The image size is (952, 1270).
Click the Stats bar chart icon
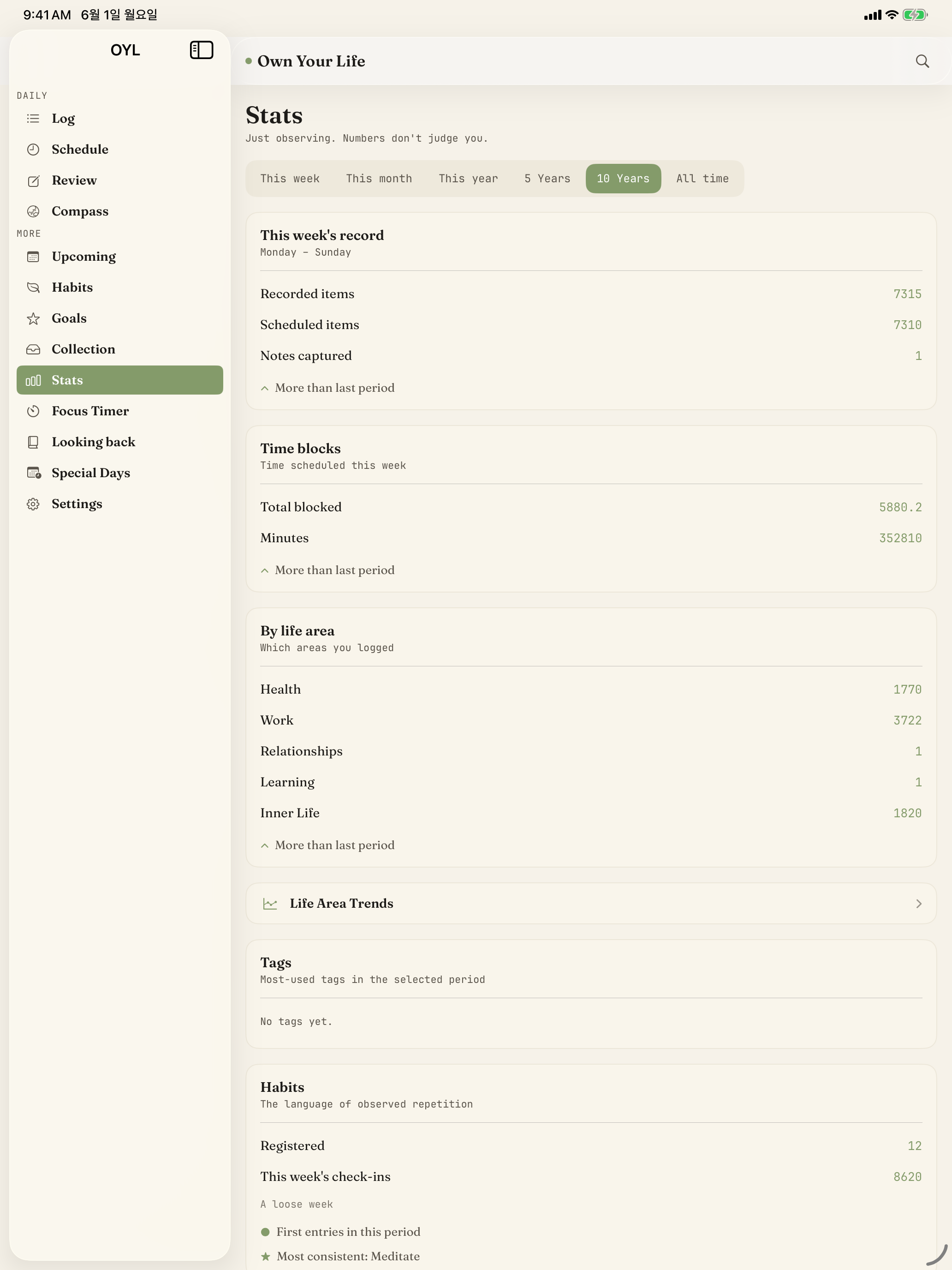(33, 380)
